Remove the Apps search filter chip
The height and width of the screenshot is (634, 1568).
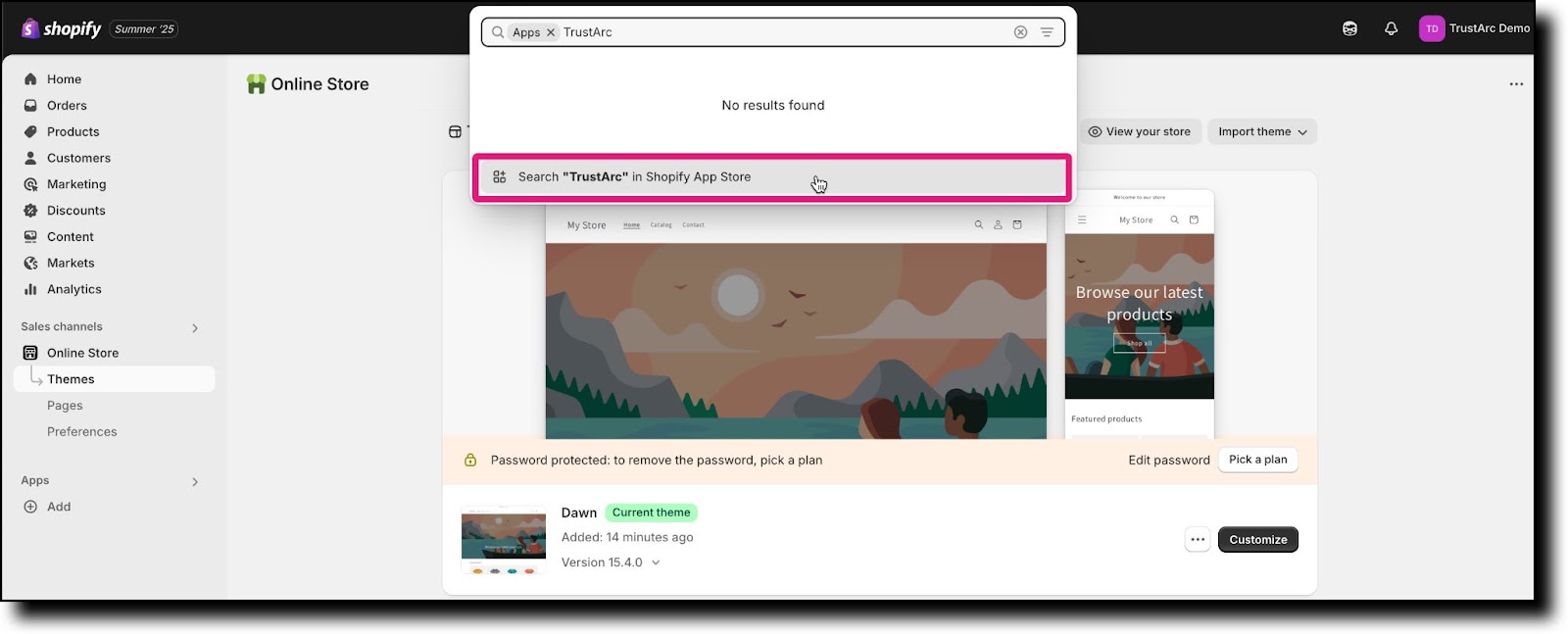point(551,32)
